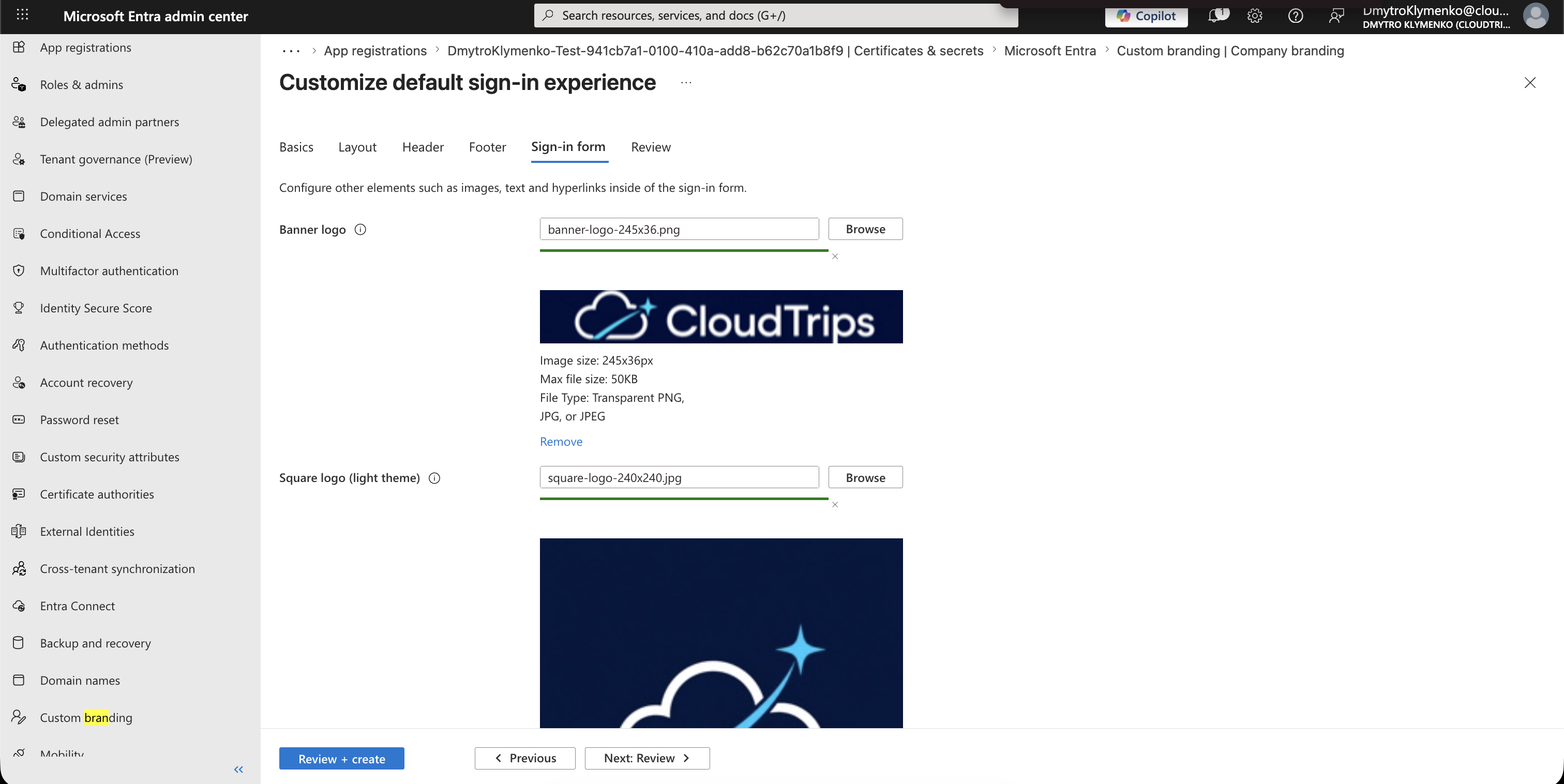1564x784 pixels.
Task: Click the Password reset sidebar icon
Action: tap(19, 419)
